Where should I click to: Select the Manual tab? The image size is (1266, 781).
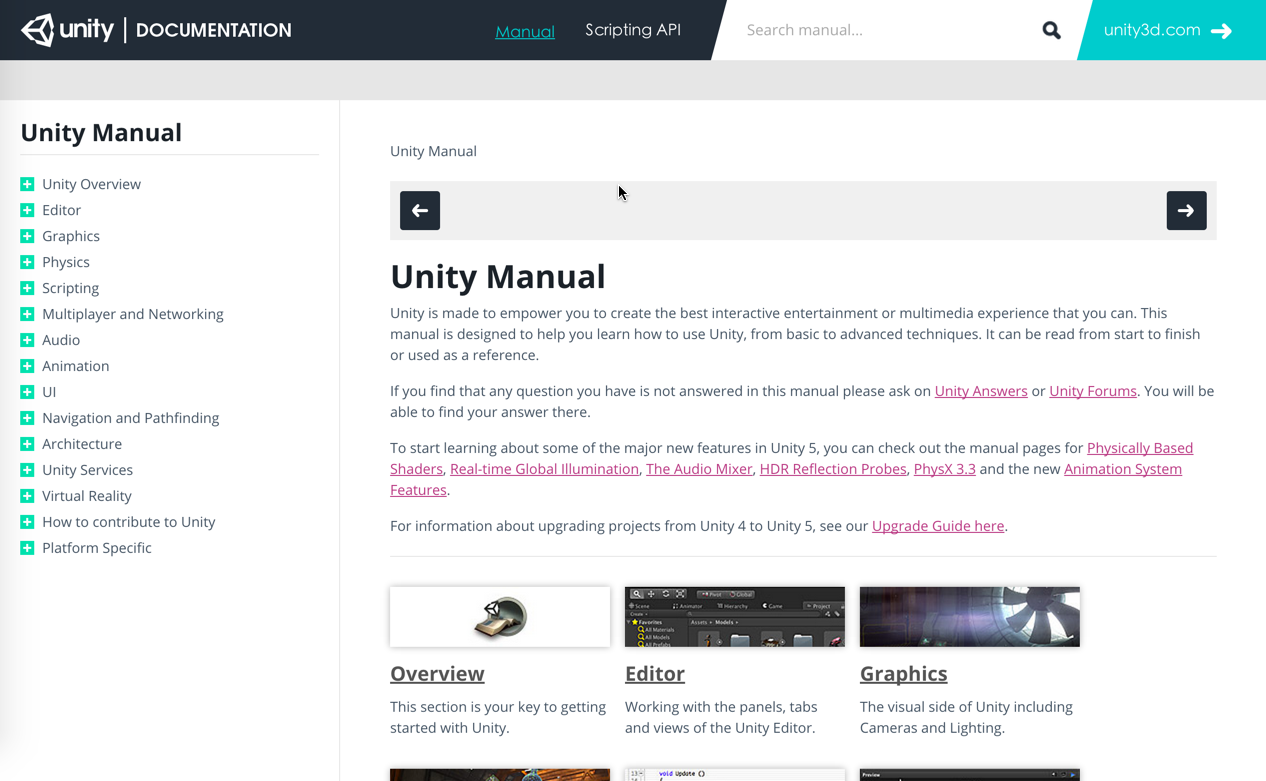point(525,30)
